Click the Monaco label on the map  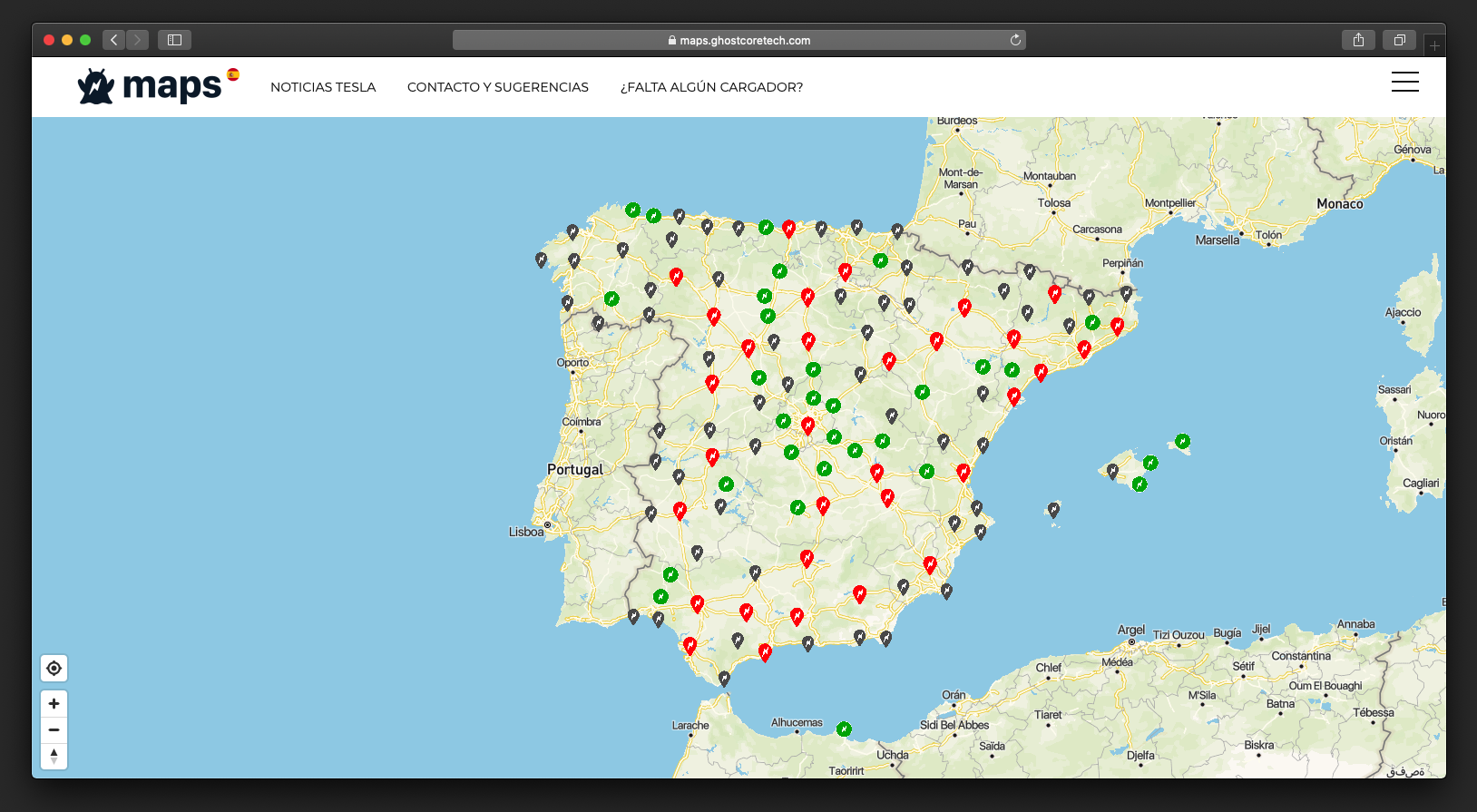[x=1340, y=204]
